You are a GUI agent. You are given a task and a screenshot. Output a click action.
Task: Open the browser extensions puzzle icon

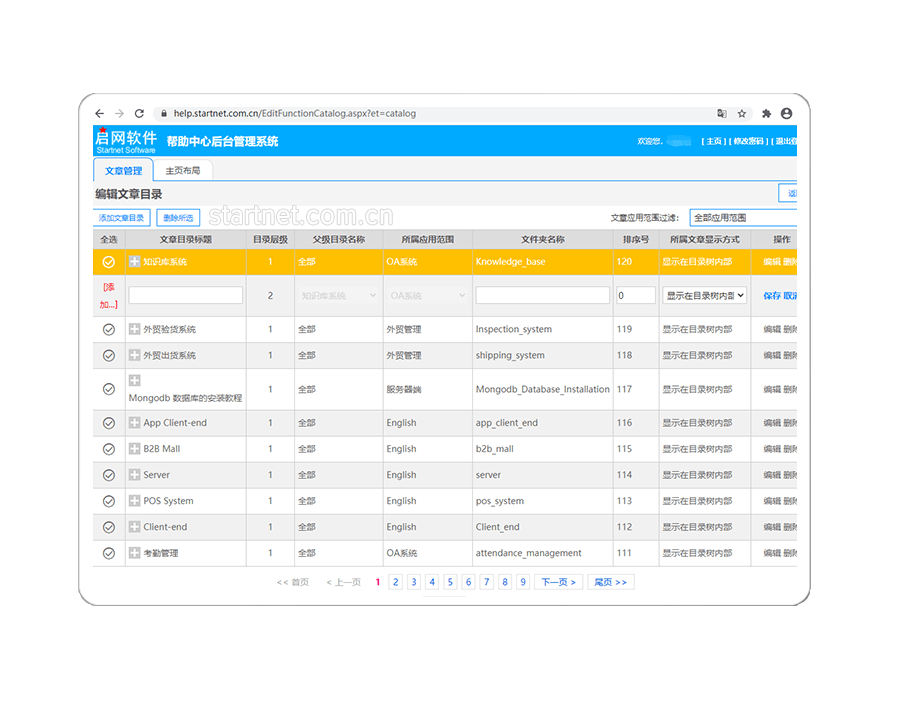pos(766,114)
